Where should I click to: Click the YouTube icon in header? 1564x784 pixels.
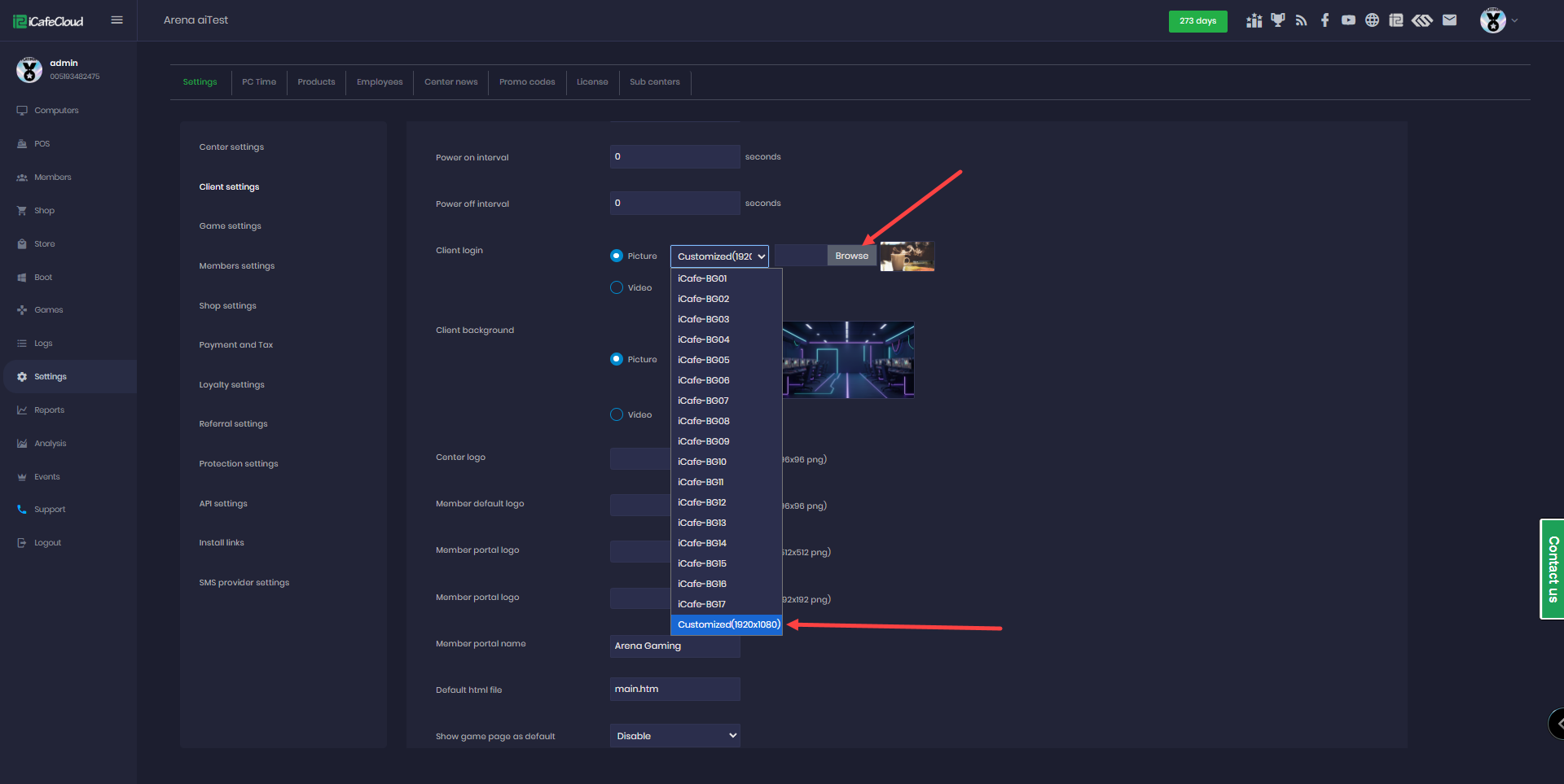click(1348, 20)
